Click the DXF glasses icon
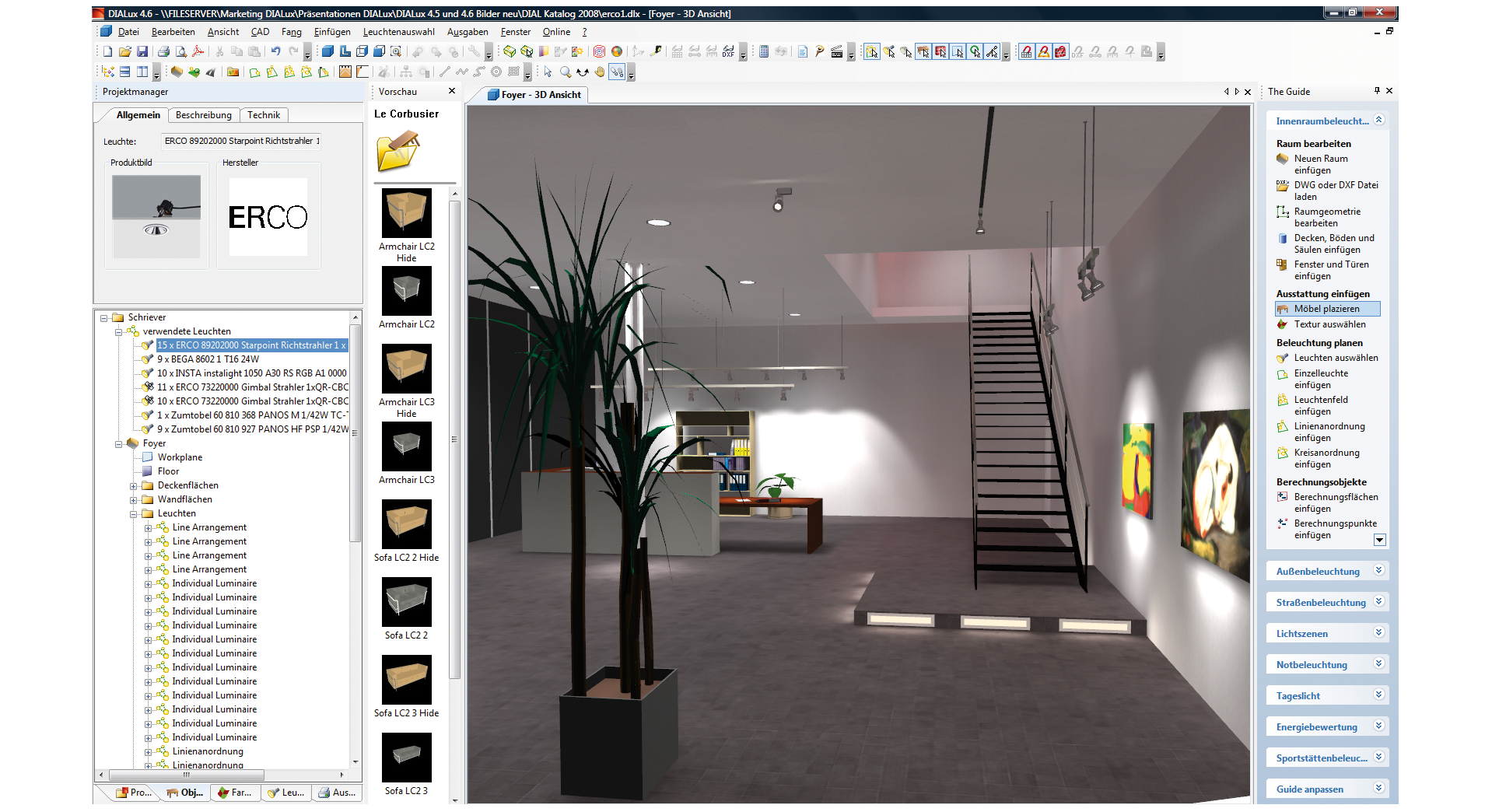The image size is (1485, 812). (x=728, y=52)
